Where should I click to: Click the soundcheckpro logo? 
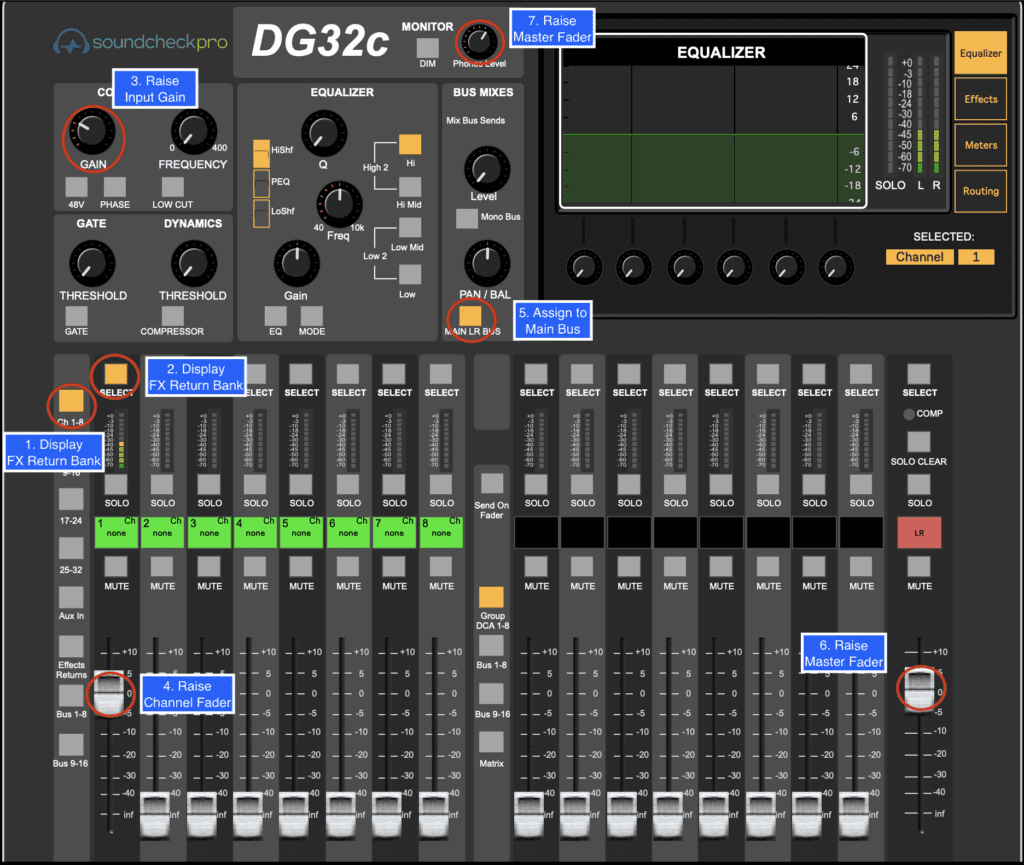tap(140, 42)
